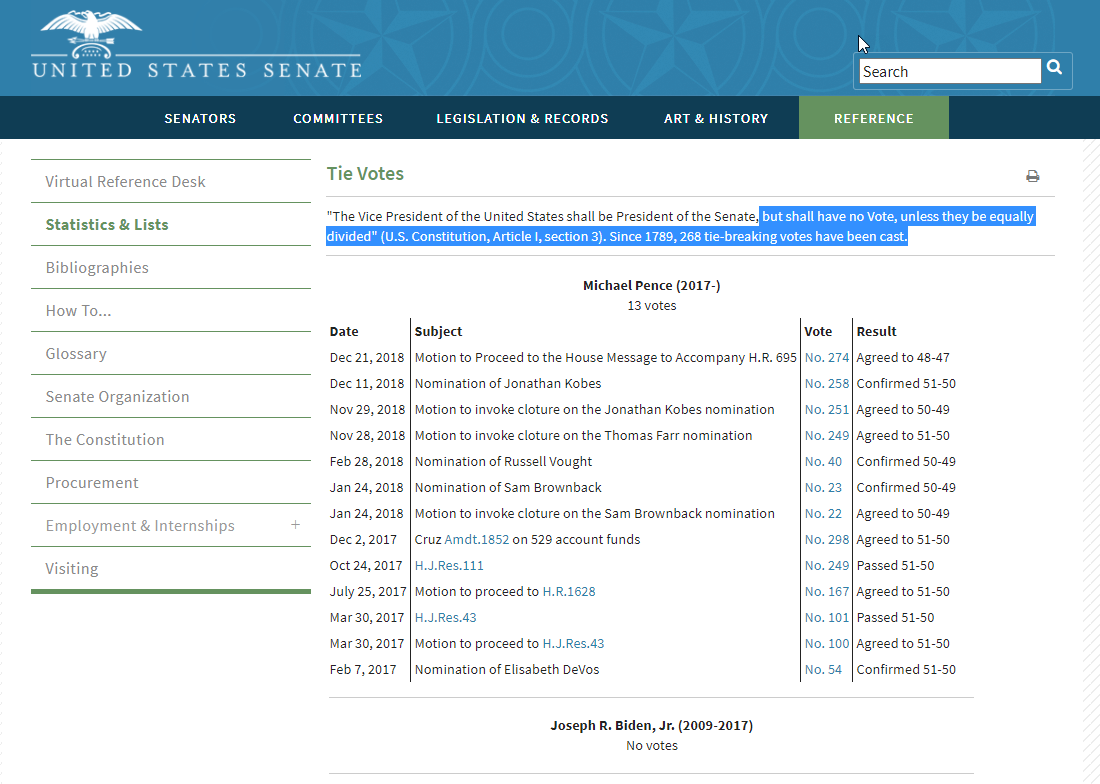Viewport: 1100px width, 784px height.
Task: Click the Agreed to 48-47 result
Action: (x=903, y=358)
